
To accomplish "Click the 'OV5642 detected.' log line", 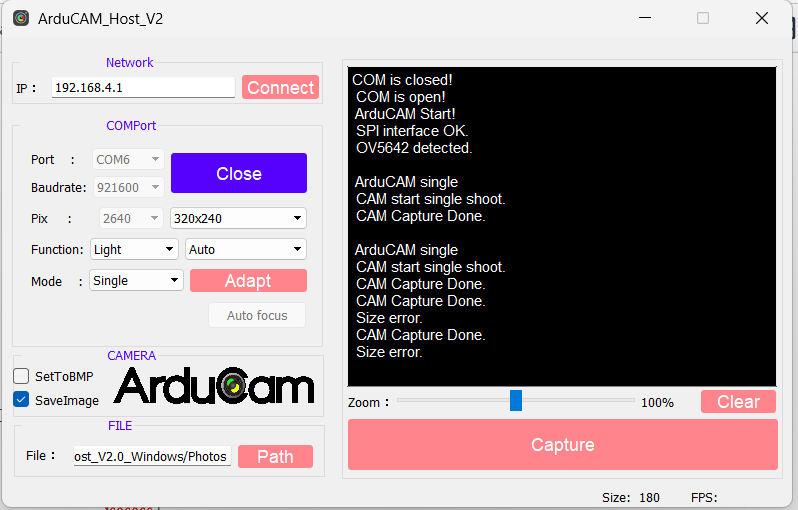I will 414,148.
